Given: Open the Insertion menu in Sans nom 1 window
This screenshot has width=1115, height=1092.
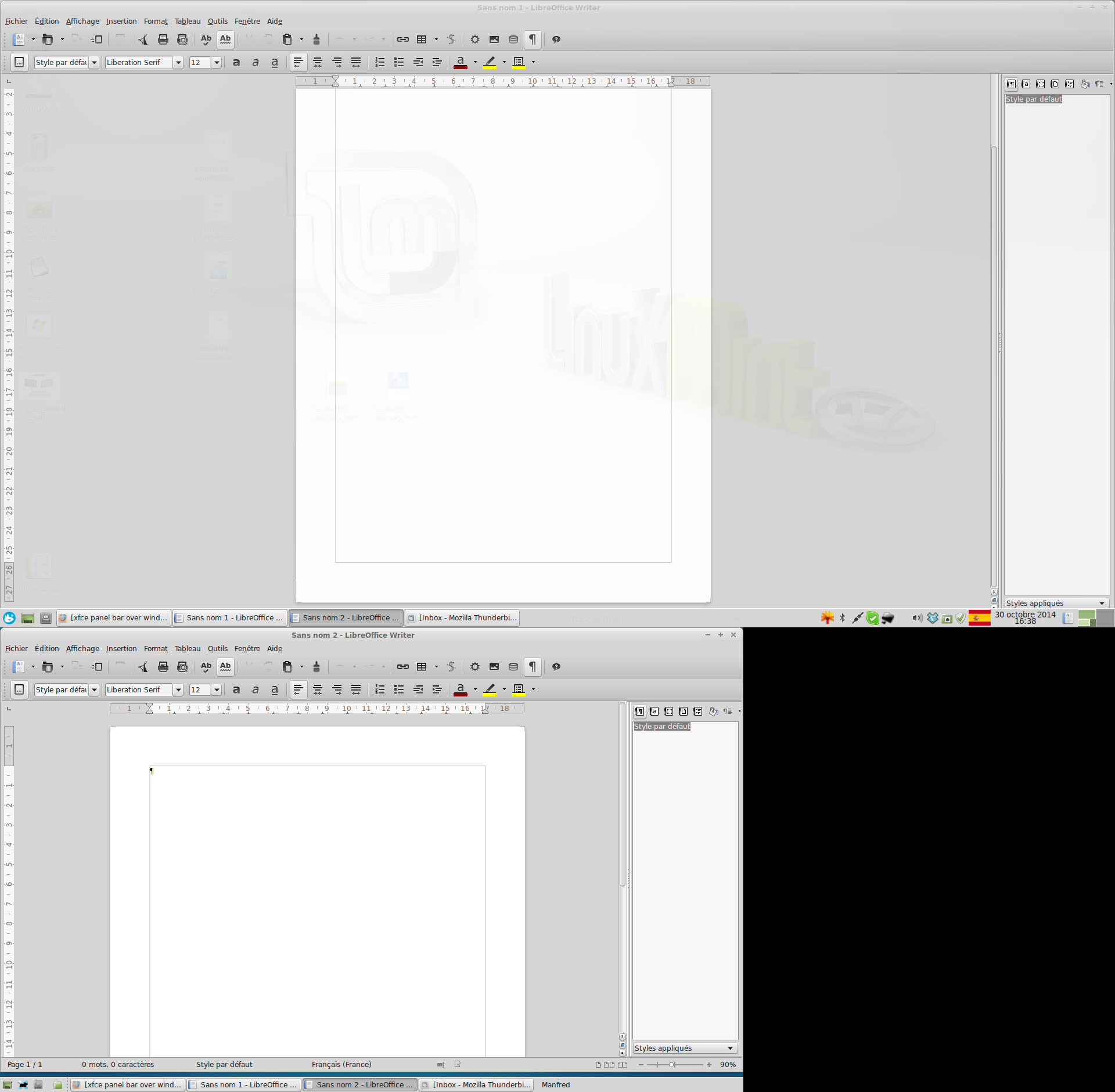Looking at the screenshot, I should pos(121,21).
